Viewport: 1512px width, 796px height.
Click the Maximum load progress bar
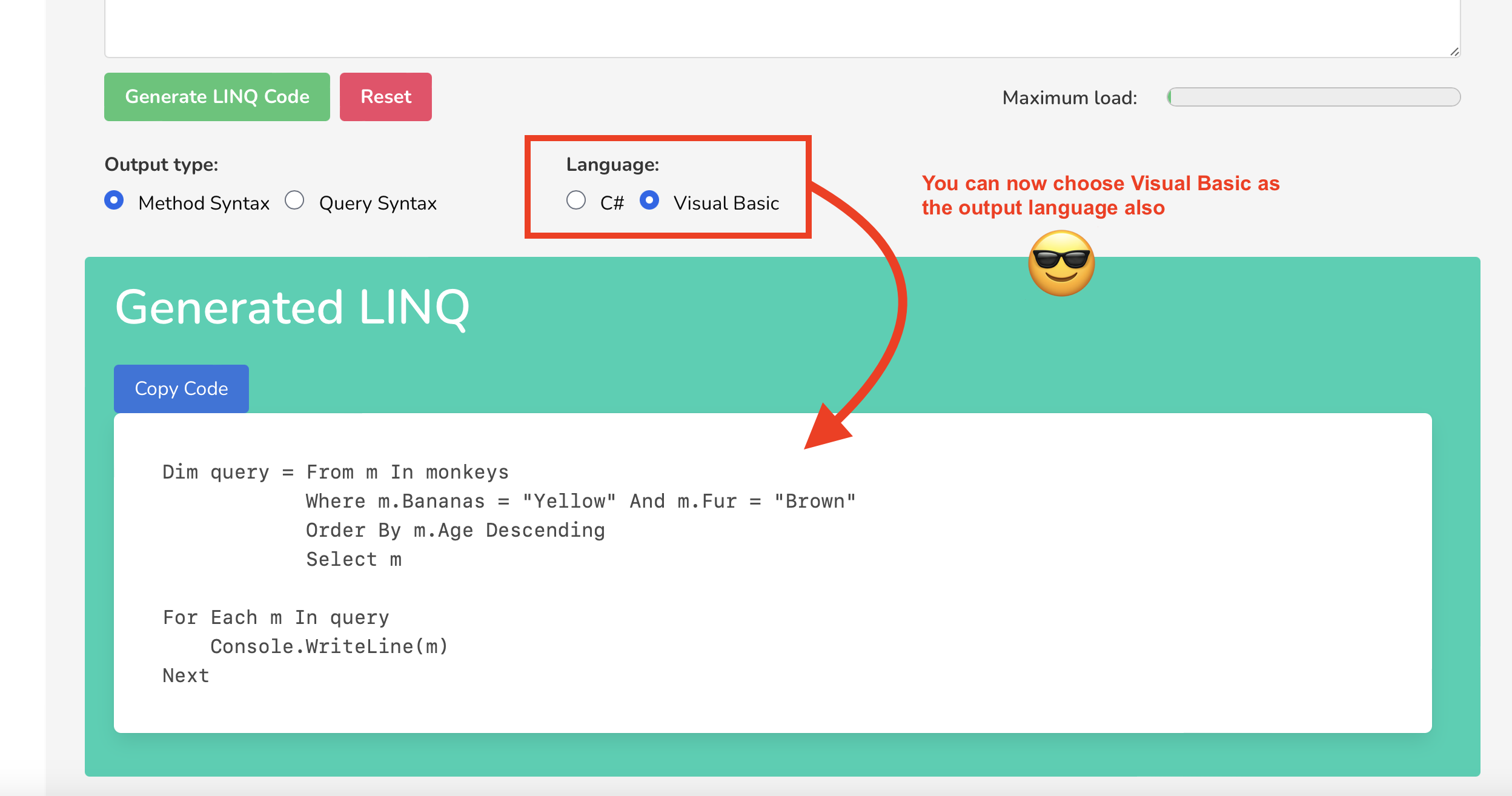[x=1313, y=97]
